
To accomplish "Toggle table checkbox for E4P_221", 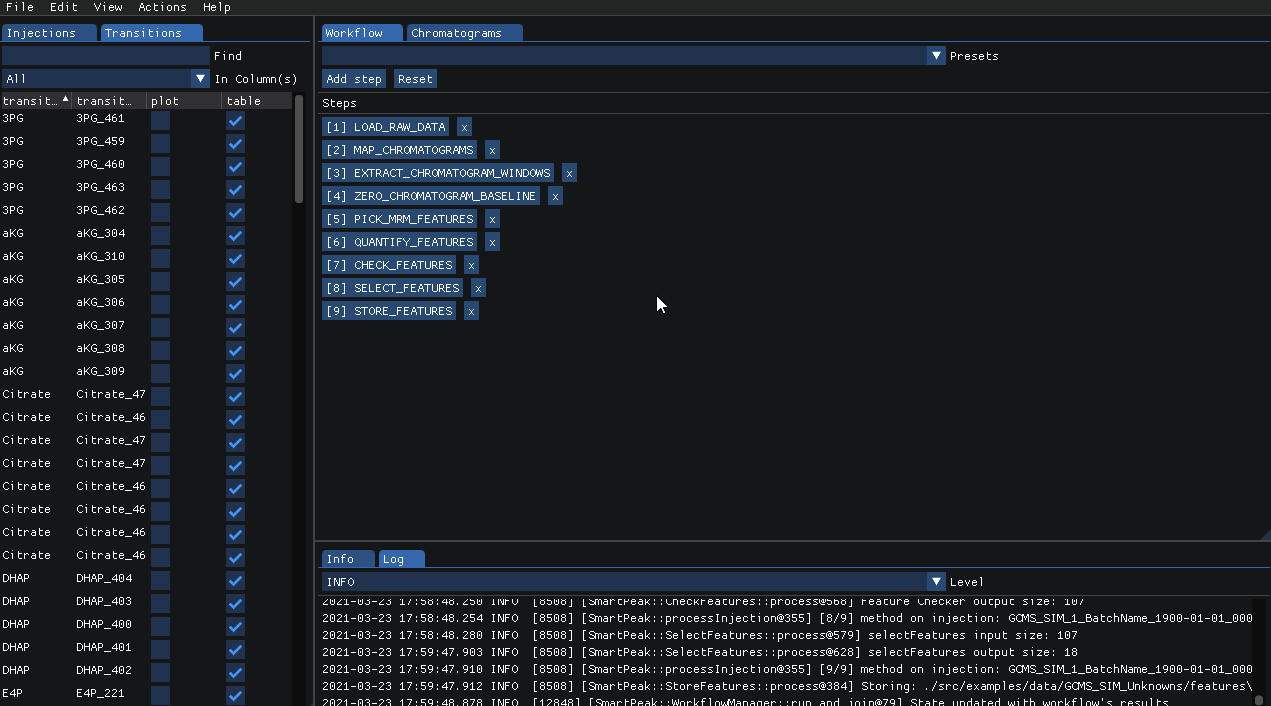I will click(x=235, y=694).
